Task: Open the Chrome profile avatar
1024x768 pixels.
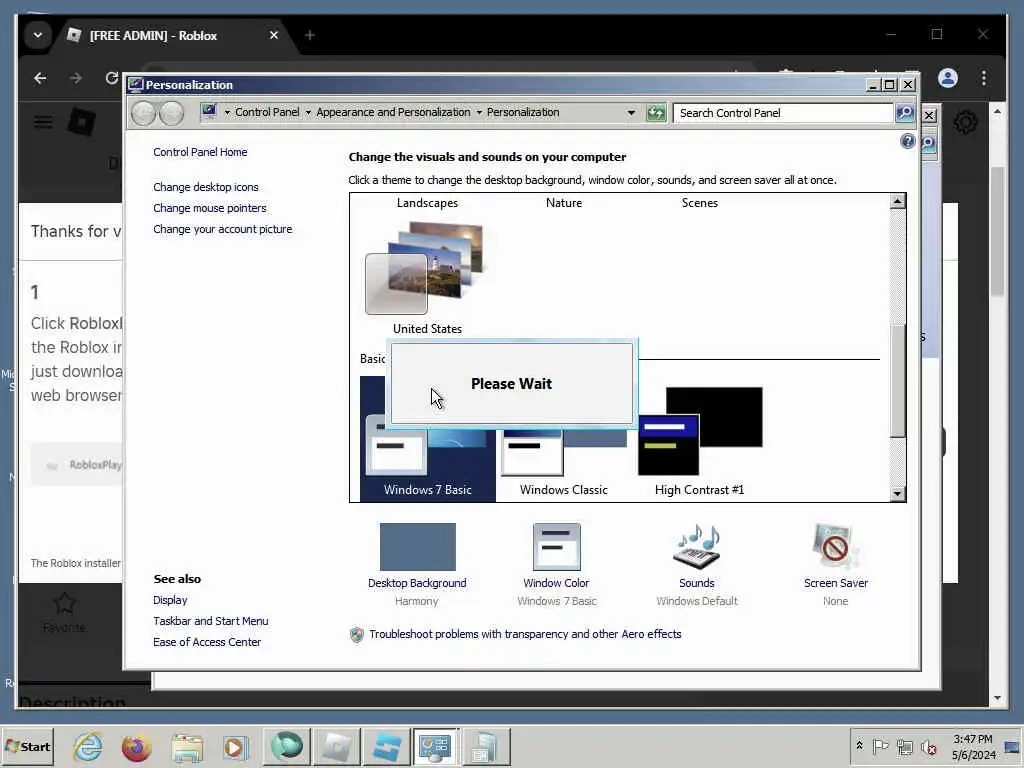Action: pyautogui.click(x=948, y=78)
